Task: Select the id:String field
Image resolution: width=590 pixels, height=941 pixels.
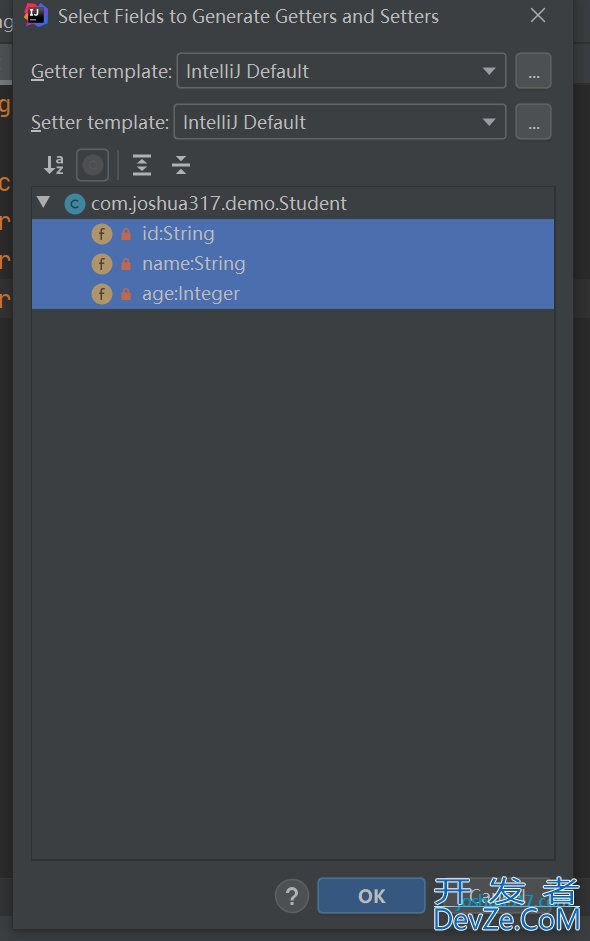Action: [x=293, y=234]
